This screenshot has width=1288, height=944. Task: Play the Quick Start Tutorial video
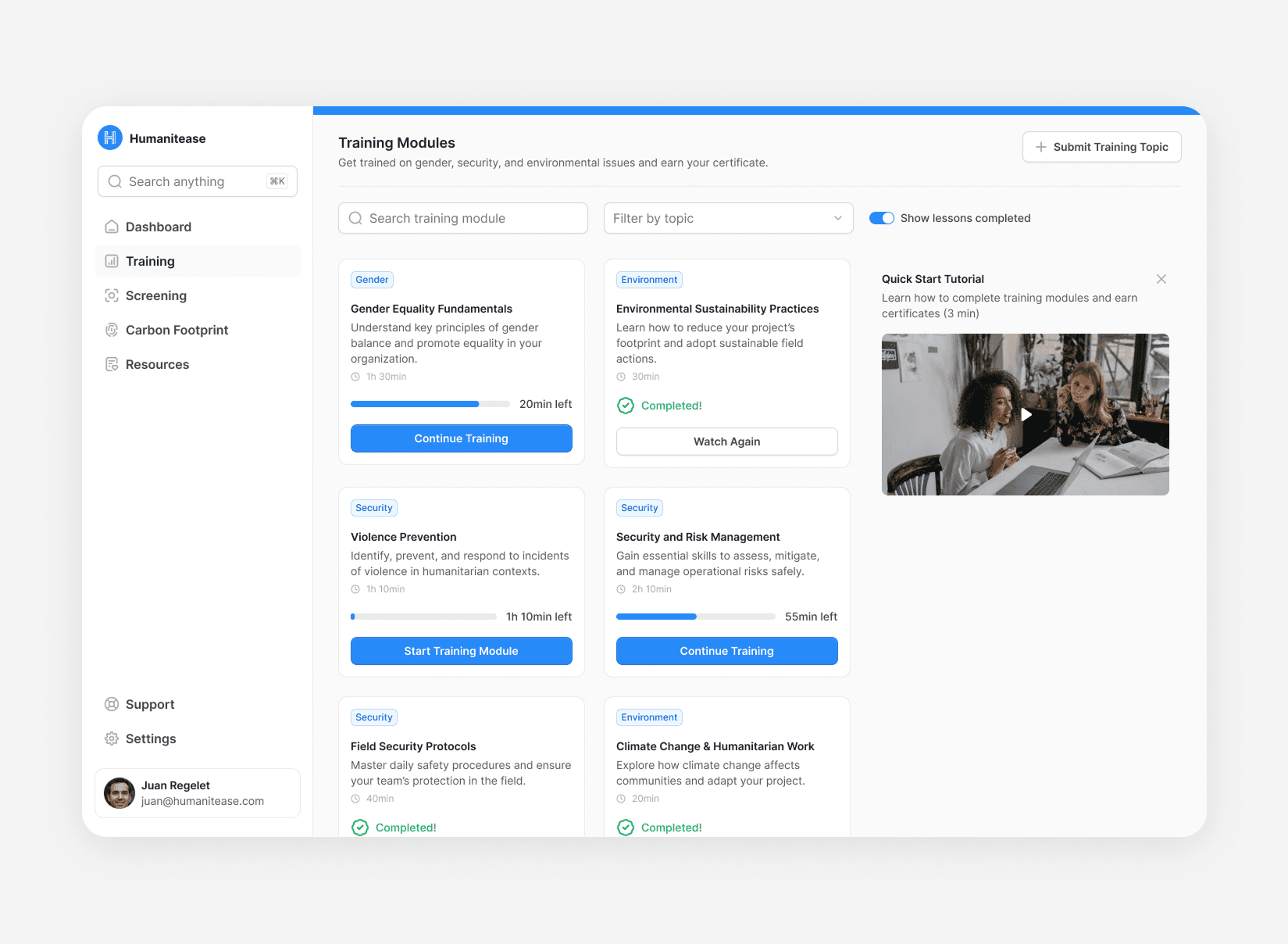(1026, 414)
